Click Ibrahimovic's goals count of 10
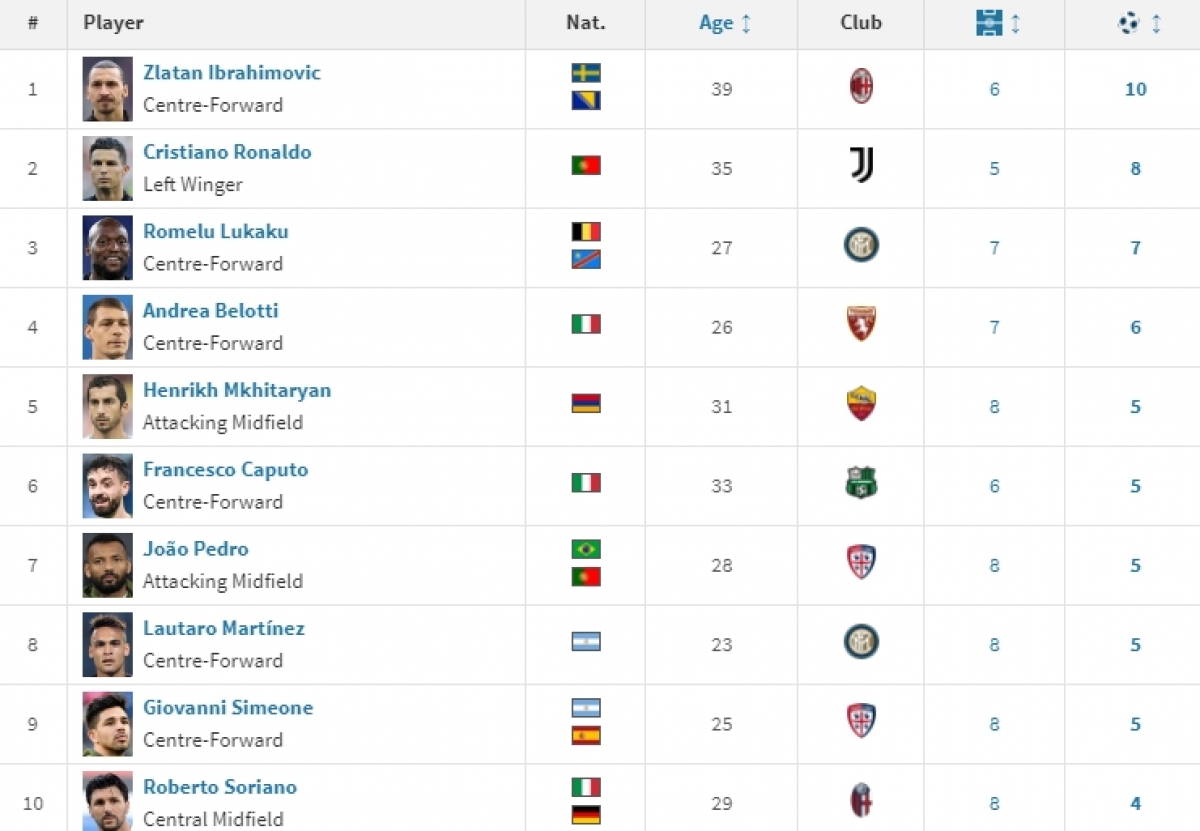Viewport: 1200px width, 831px height. click(x=1136, y=89)
